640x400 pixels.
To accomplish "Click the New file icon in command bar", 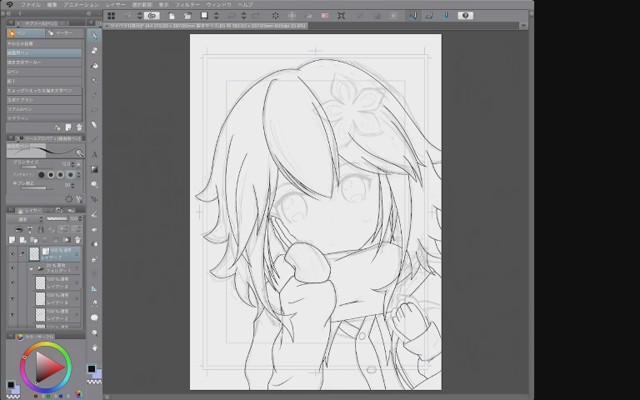I will 172,16.
